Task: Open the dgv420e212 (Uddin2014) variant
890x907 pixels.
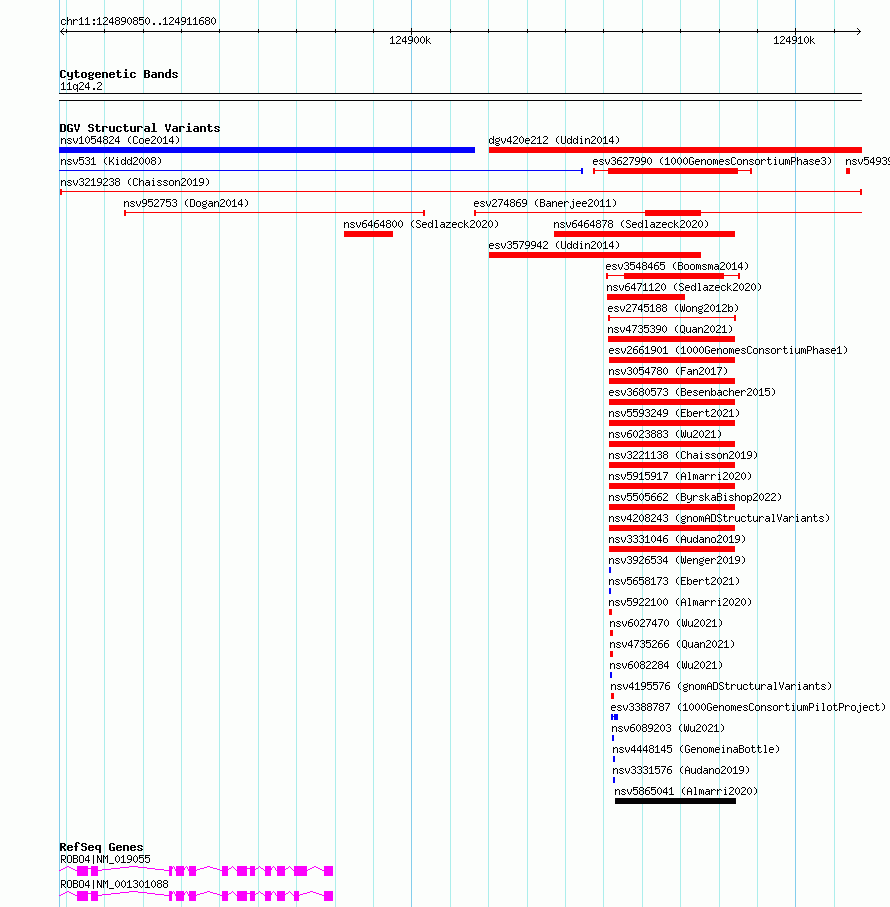Action: [554, 140]
